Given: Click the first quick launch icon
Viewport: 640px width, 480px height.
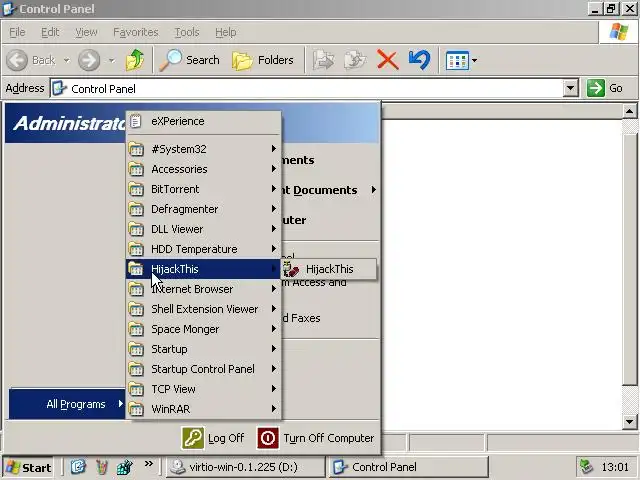Looking at the screenshot, I should pos(78,467).
